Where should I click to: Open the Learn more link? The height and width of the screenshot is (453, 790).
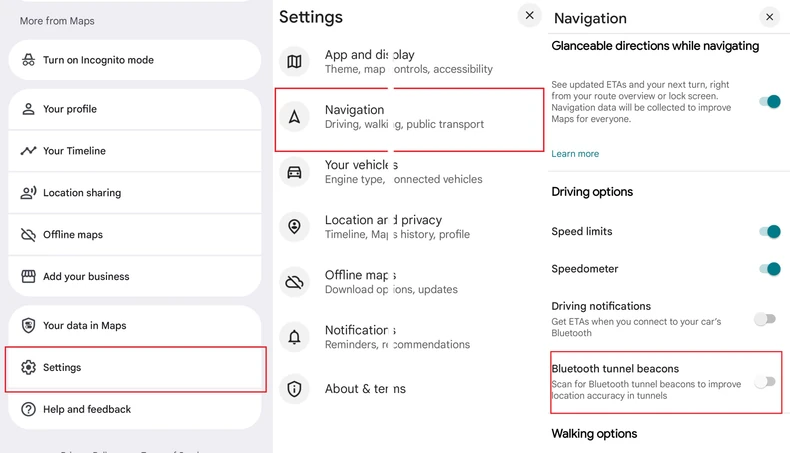[x=575, y=154]
